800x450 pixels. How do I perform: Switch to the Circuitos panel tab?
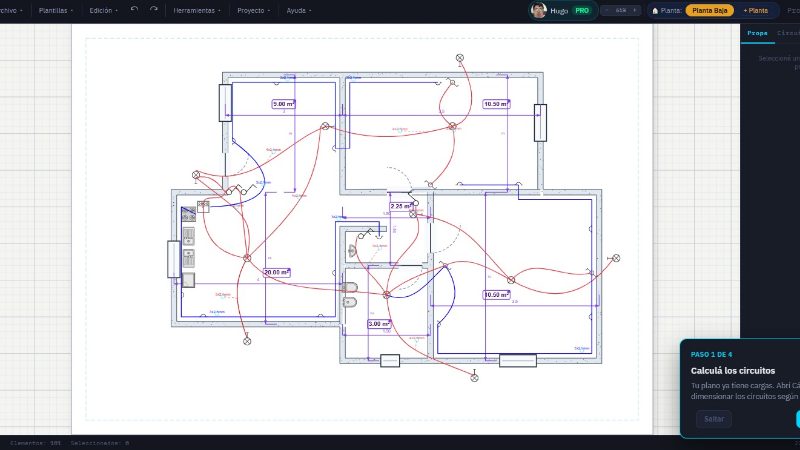[x=788, y=33]
